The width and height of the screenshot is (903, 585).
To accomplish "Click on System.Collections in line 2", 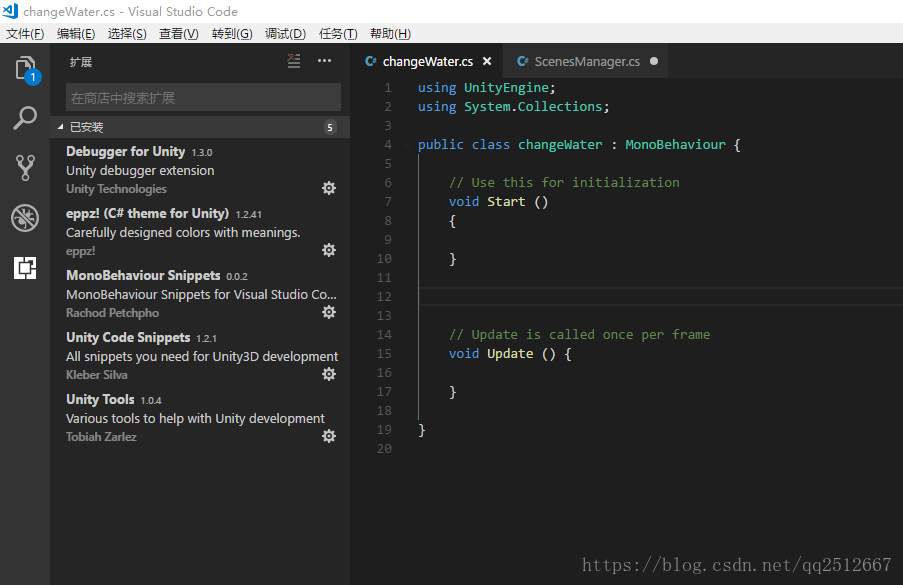I will pyautogui.click(x=533, y=107).
